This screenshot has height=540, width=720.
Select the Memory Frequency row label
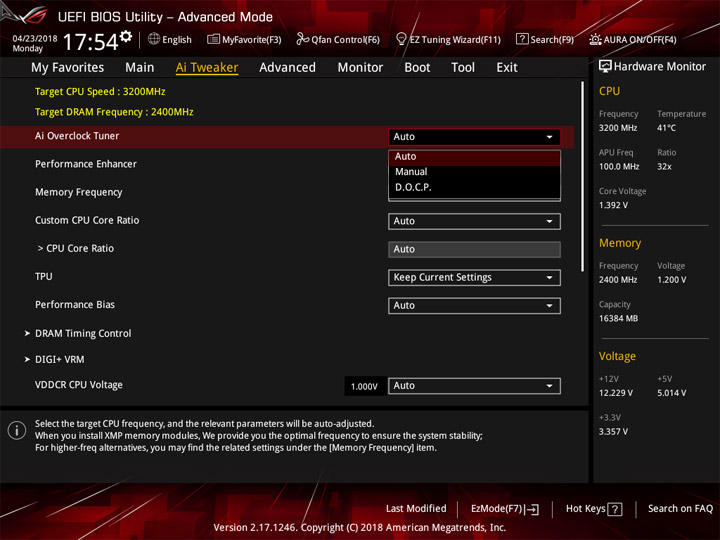[79, 192]
